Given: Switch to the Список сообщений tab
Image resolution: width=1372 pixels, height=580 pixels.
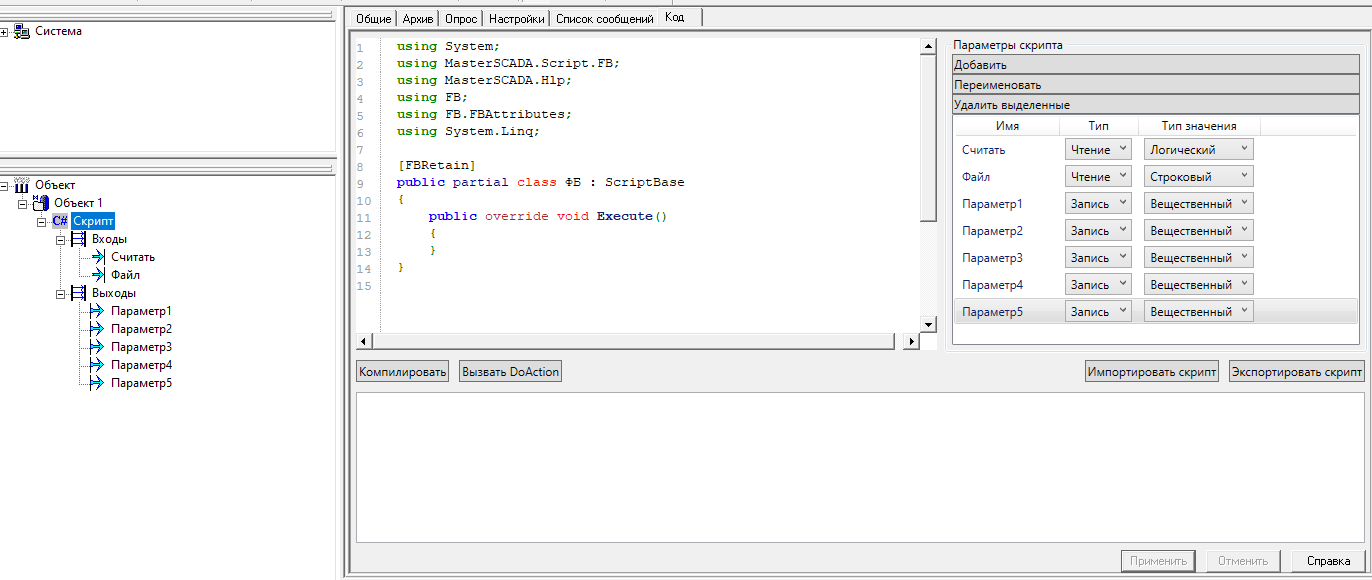Looking at the screenshot, I should [x=605, y=19].
